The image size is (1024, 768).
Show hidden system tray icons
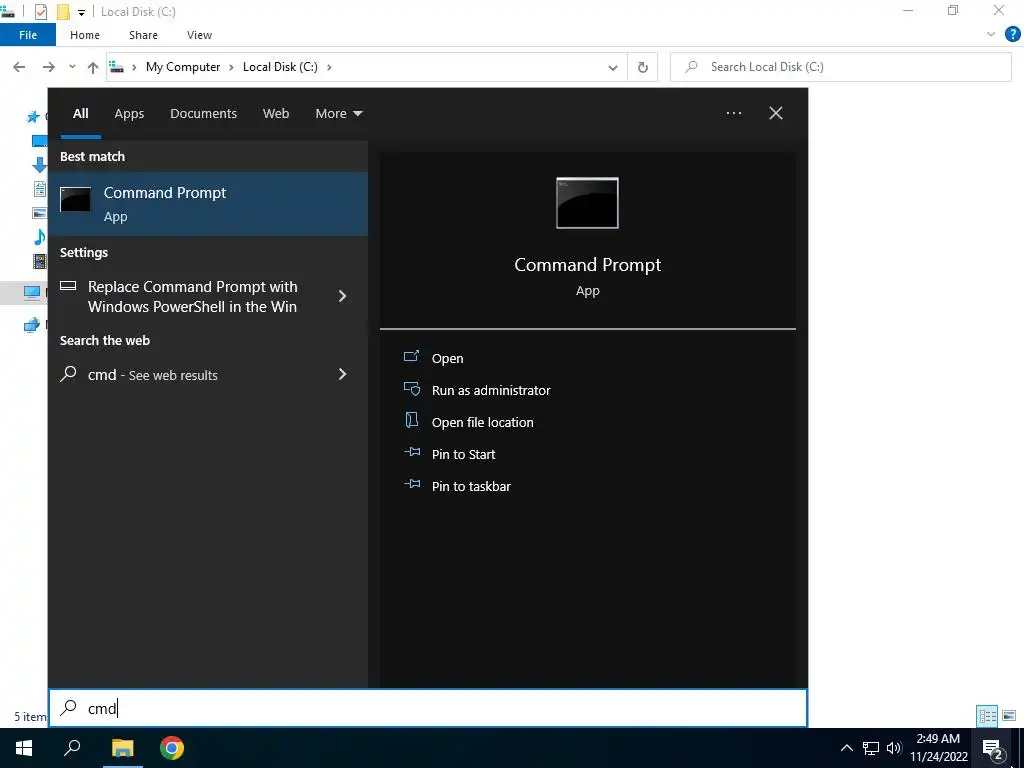click(x=846, y=748)
